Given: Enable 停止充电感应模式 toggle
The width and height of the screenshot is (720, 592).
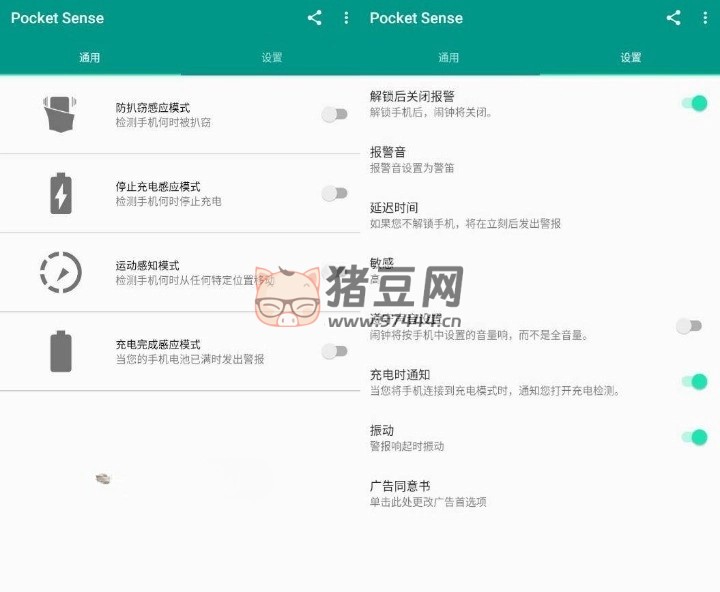Looking at the screenshot, I should 334,193.
